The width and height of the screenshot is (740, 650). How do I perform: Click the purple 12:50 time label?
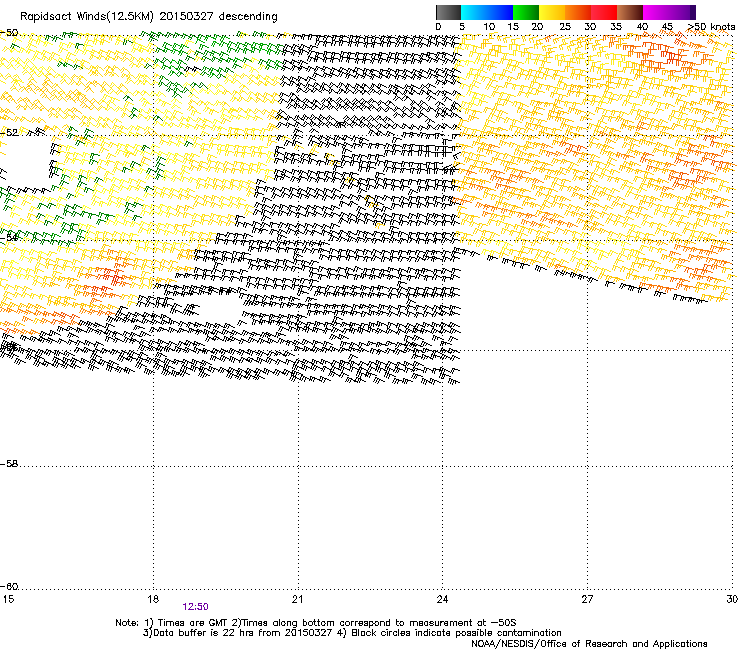coord(195,607)
